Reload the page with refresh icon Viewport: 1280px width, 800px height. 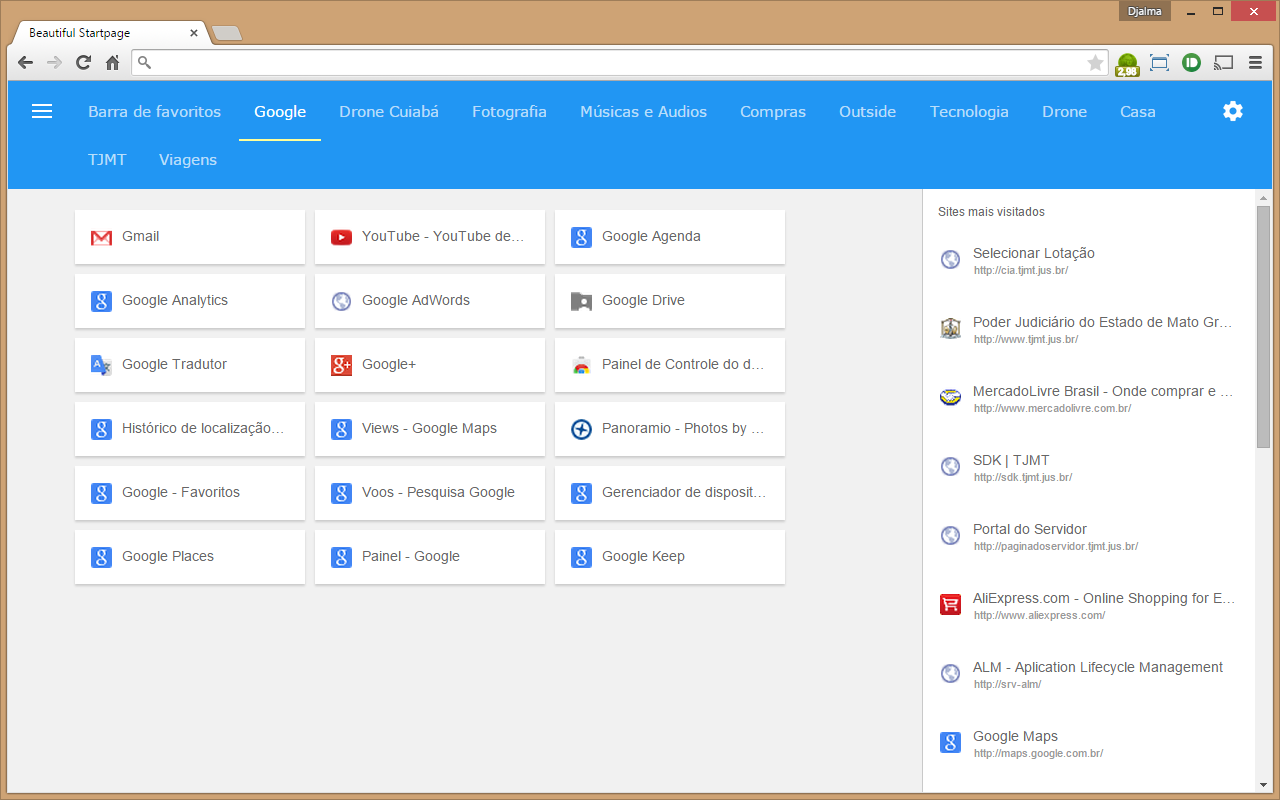coord(83,63)
